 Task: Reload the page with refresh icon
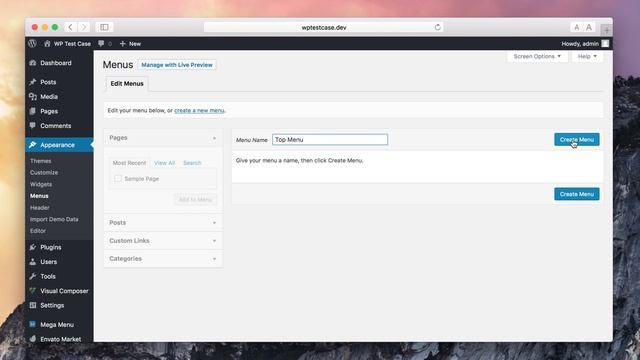pyautogui.click(x=438, y=27)
